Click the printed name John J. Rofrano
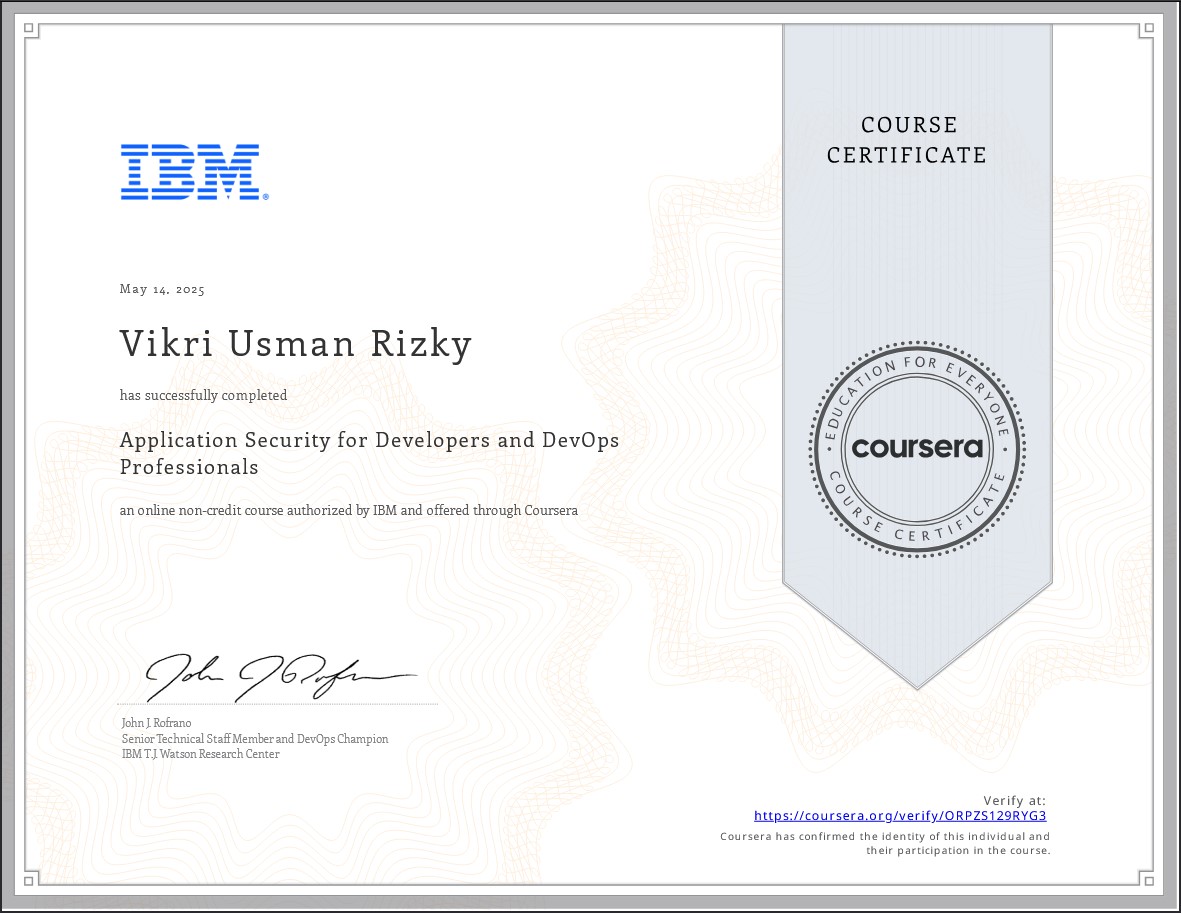 pyautogui.click(x=156, y=723)
